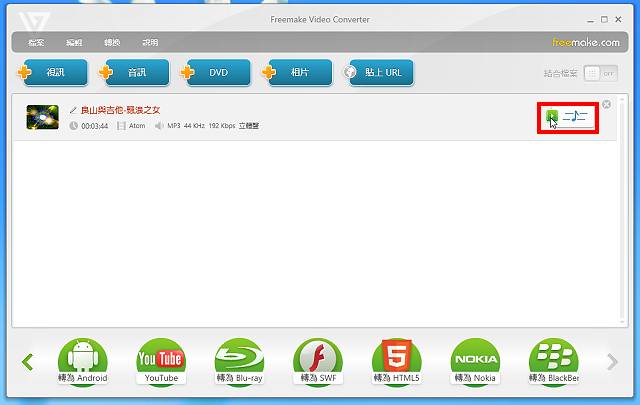The width and height of the screenshot is (640, 405).
Task: Click the clock duration icon
Action: pyautogui.click(x=73, y=126)
